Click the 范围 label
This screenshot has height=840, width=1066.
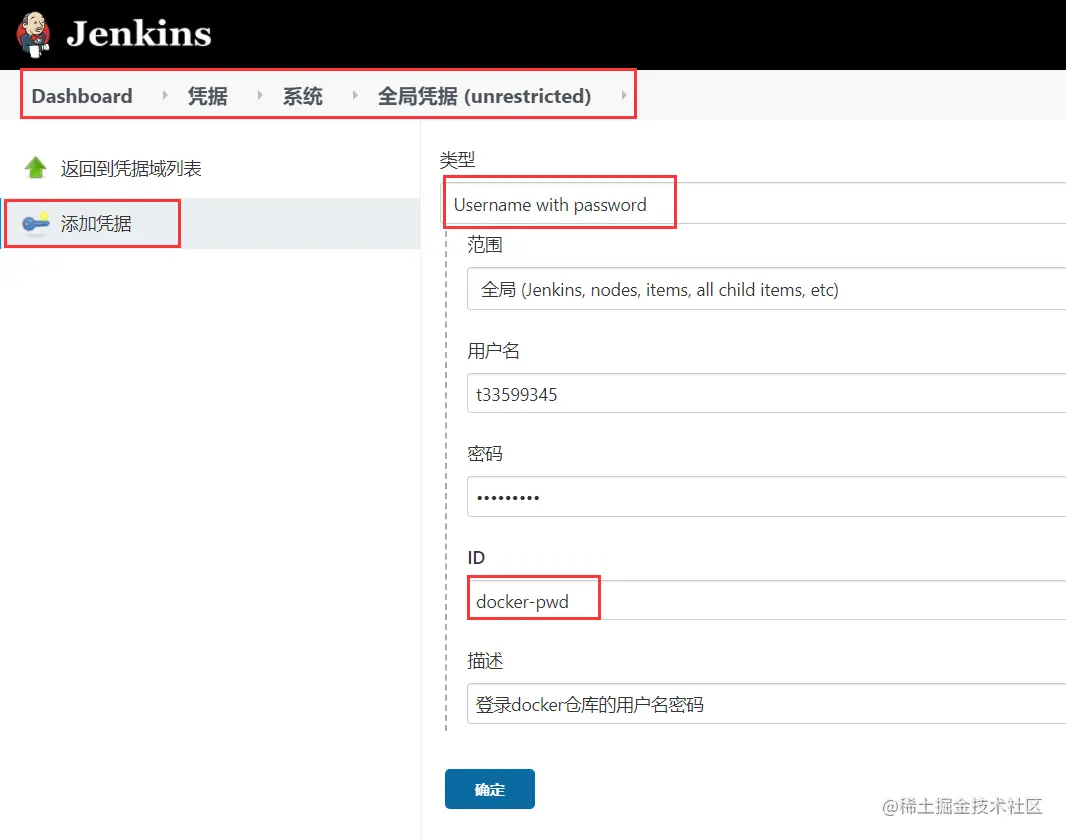(485, 245)
